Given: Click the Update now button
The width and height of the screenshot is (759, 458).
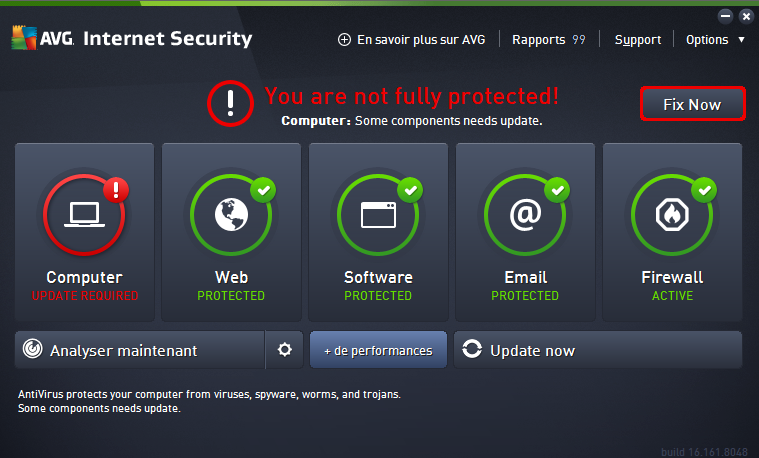Looking at the screenshot, I should pos(598,350).
